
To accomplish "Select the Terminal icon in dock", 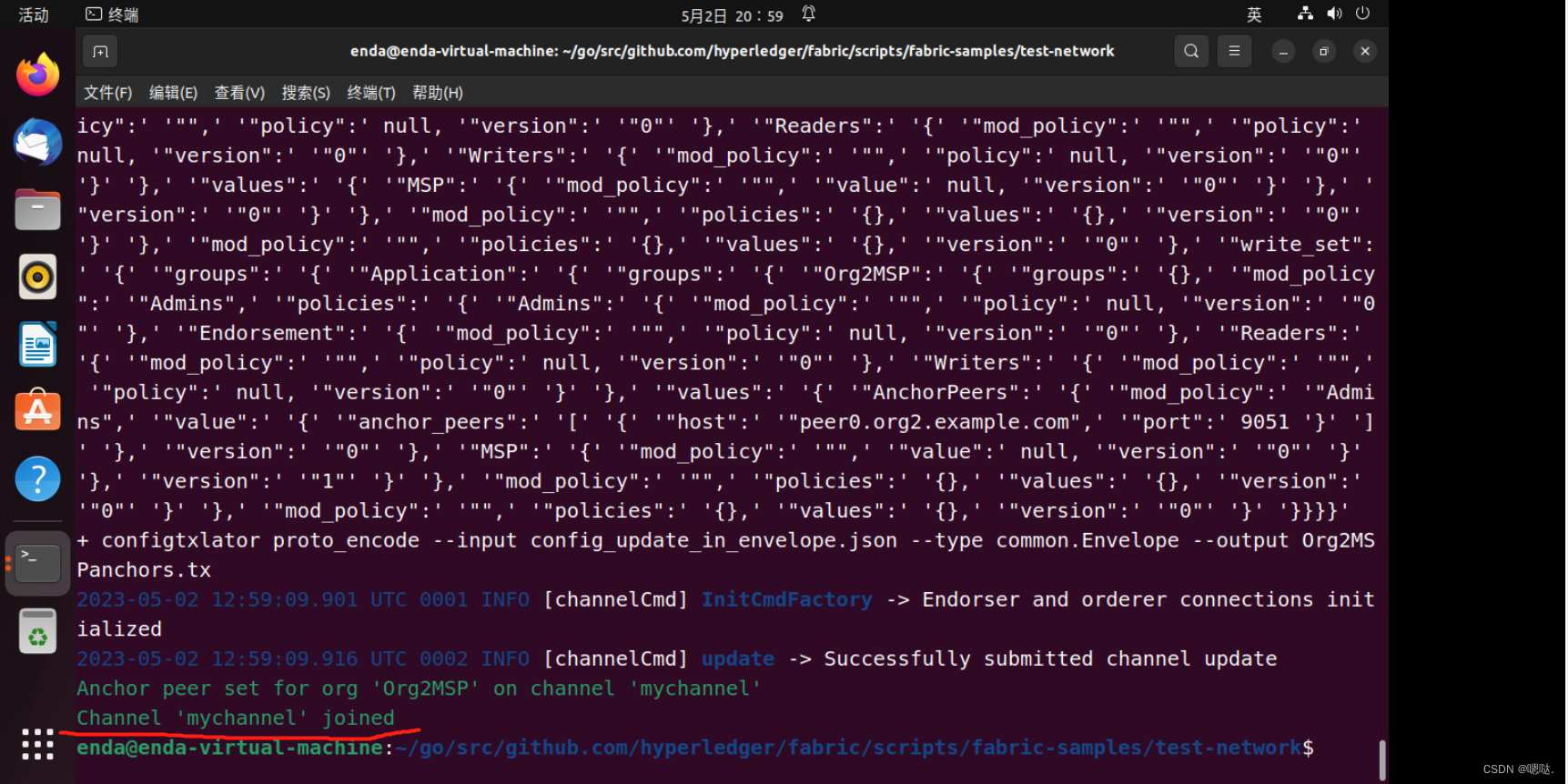I will point(37,563).
